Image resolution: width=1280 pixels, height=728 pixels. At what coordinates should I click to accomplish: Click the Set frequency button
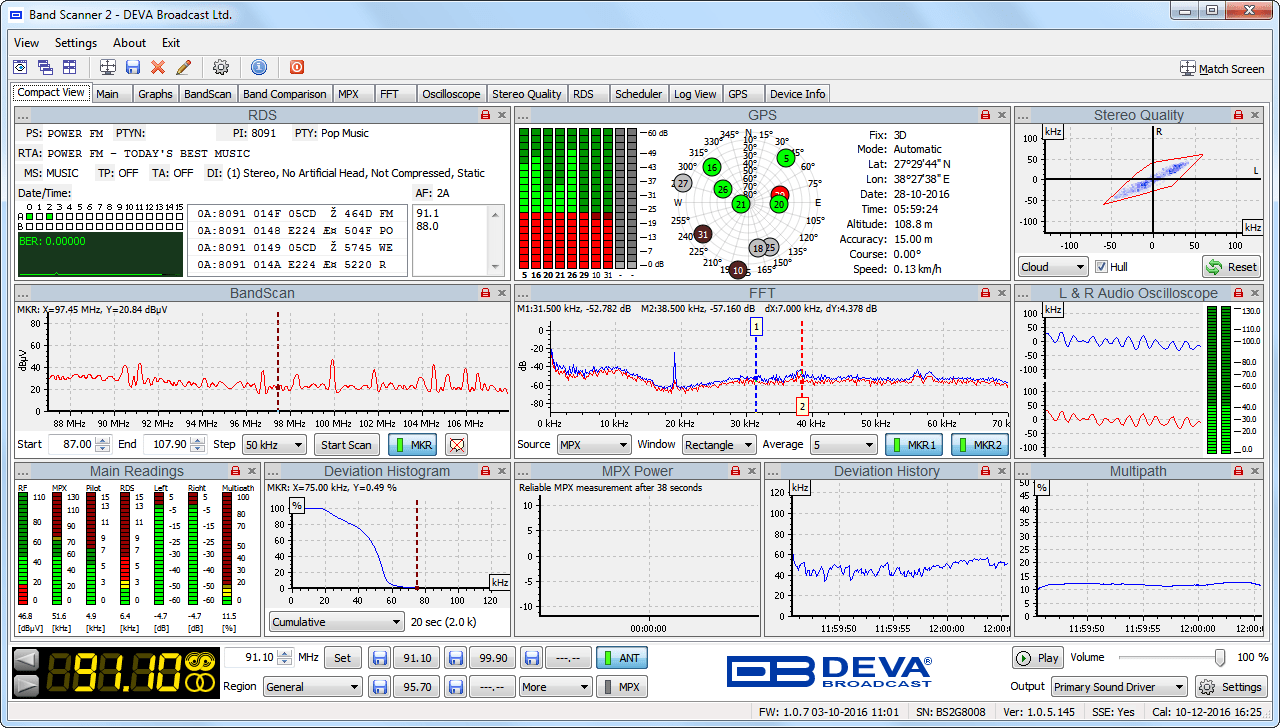pyautogui.click(x=343, y=657)
